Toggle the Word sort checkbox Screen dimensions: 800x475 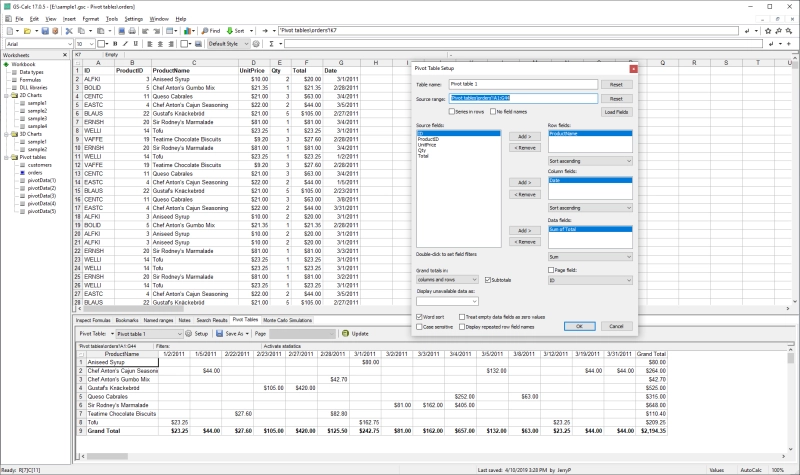point(419,317)
